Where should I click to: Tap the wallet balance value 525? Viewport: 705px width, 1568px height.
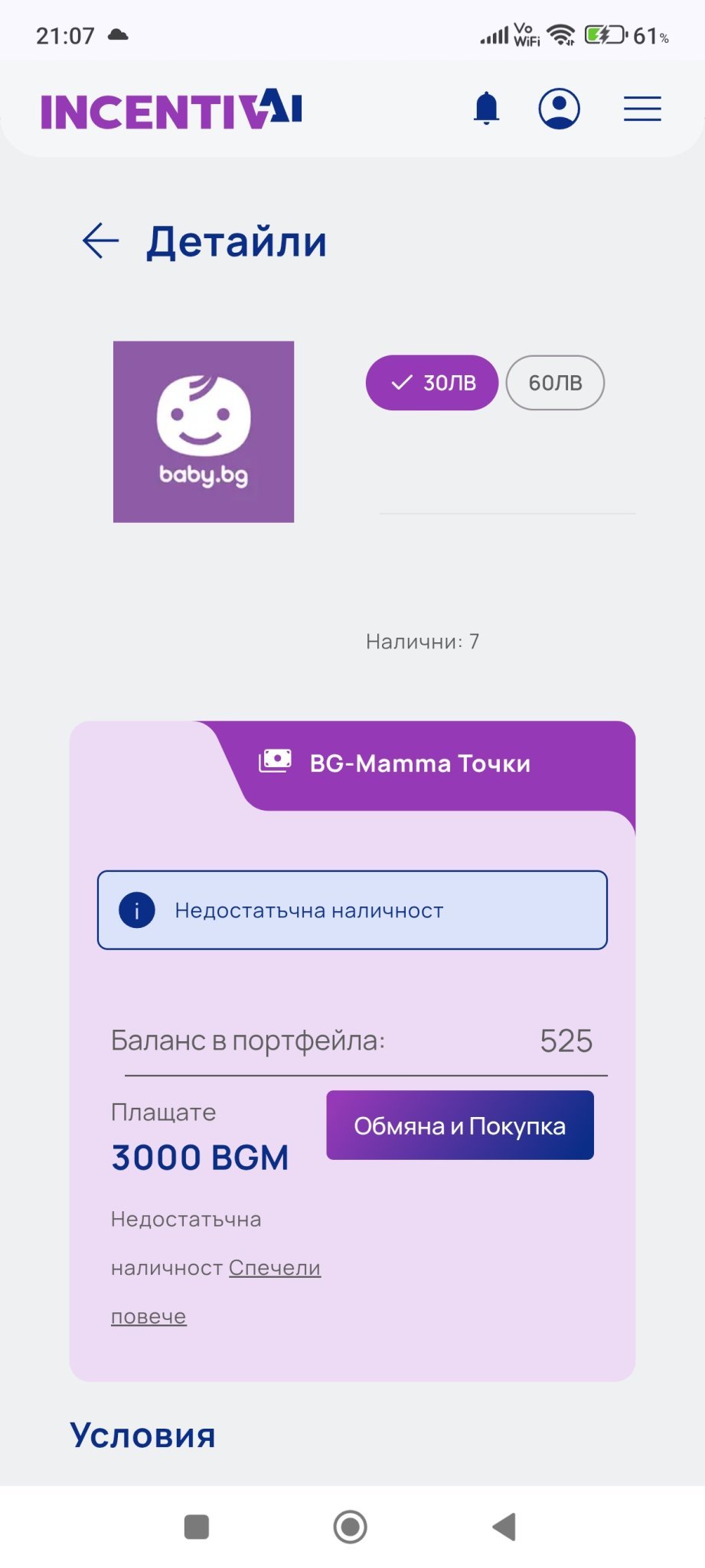(x=566, y=1041)
